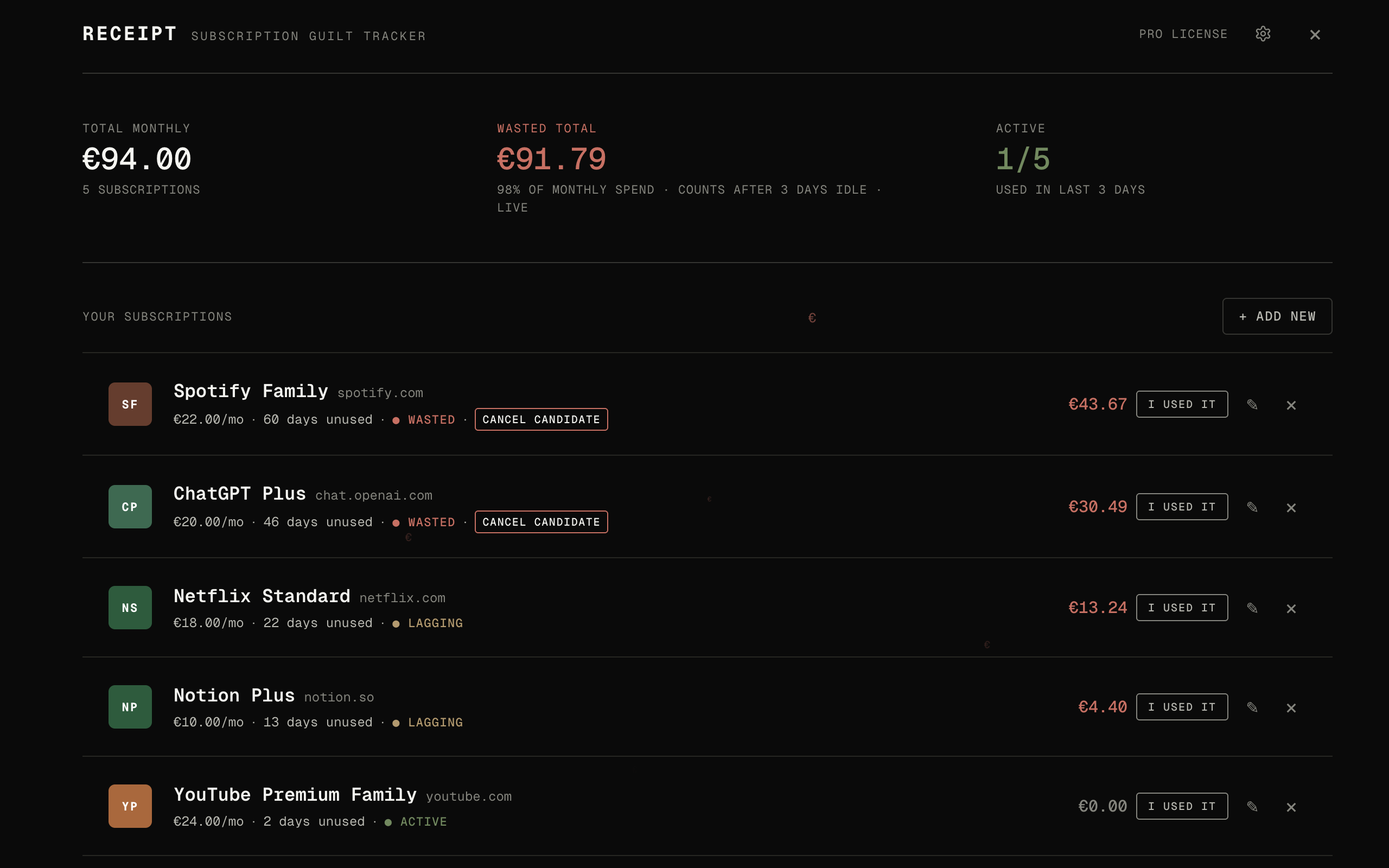
Task: Select the ChatGPT Plus title
Action: click(x=240, y=494)
